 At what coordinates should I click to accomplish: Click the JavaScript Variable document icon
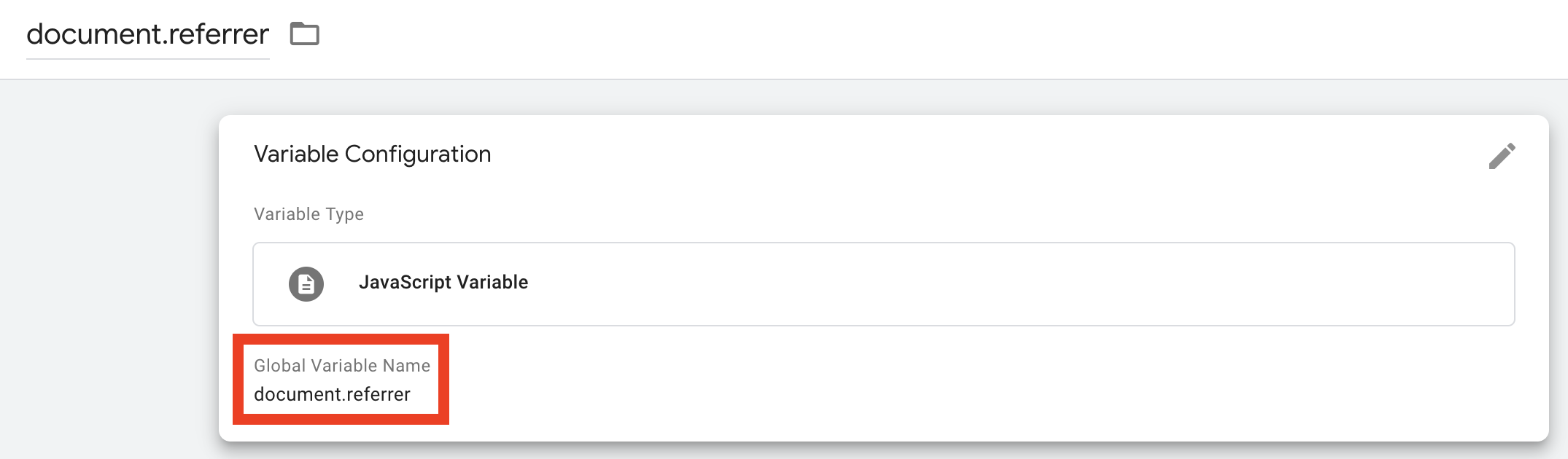pos(306,283)
